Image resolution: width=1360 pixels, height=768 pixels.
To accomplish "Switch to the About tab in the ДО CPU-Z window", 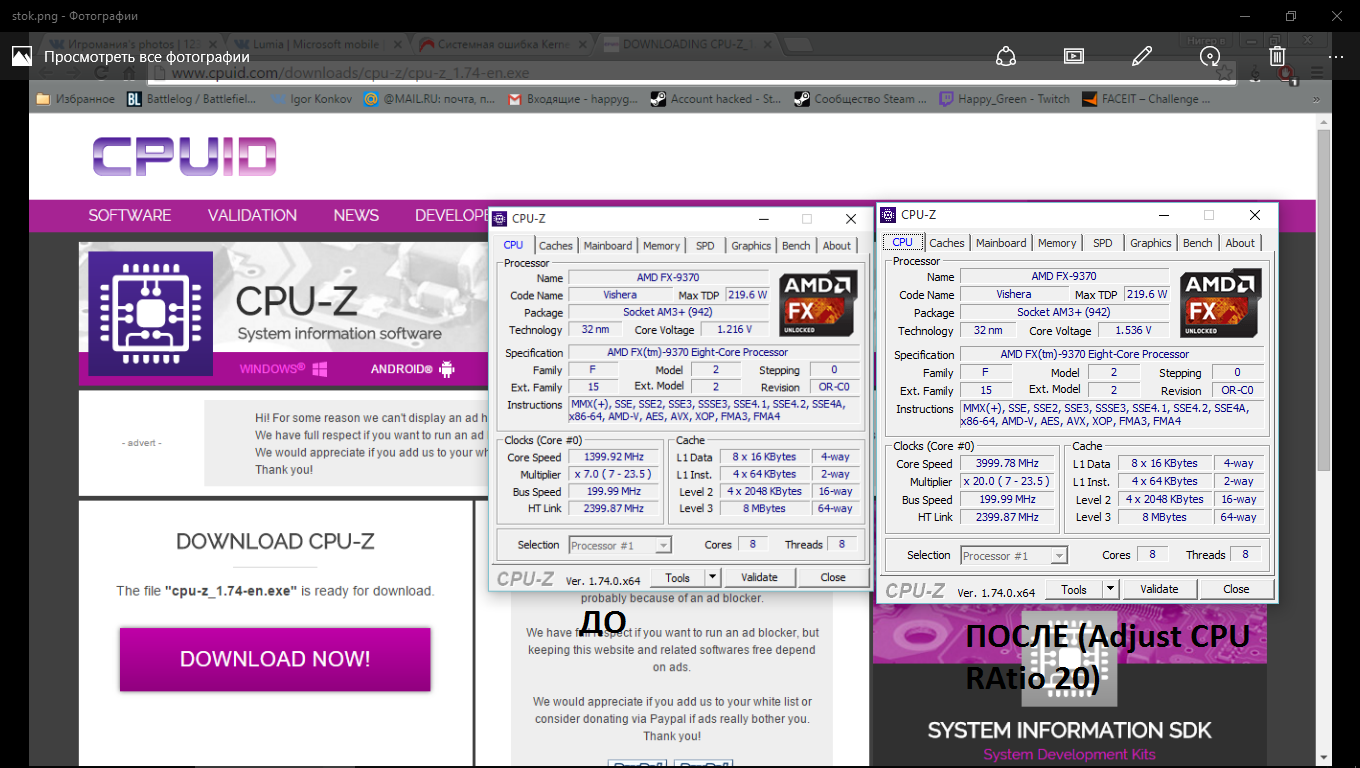I will click(837, 246).
